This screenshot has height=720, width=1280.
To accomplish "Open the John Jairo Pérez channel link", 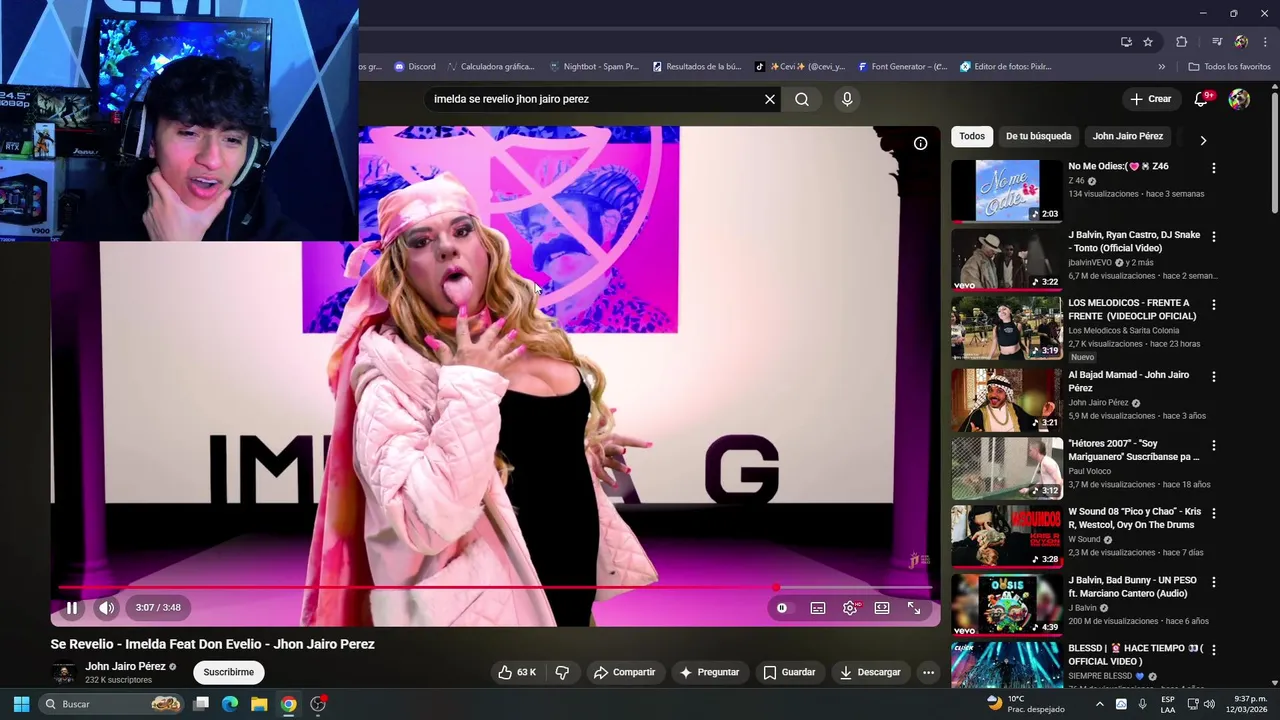I will [125, 666].
